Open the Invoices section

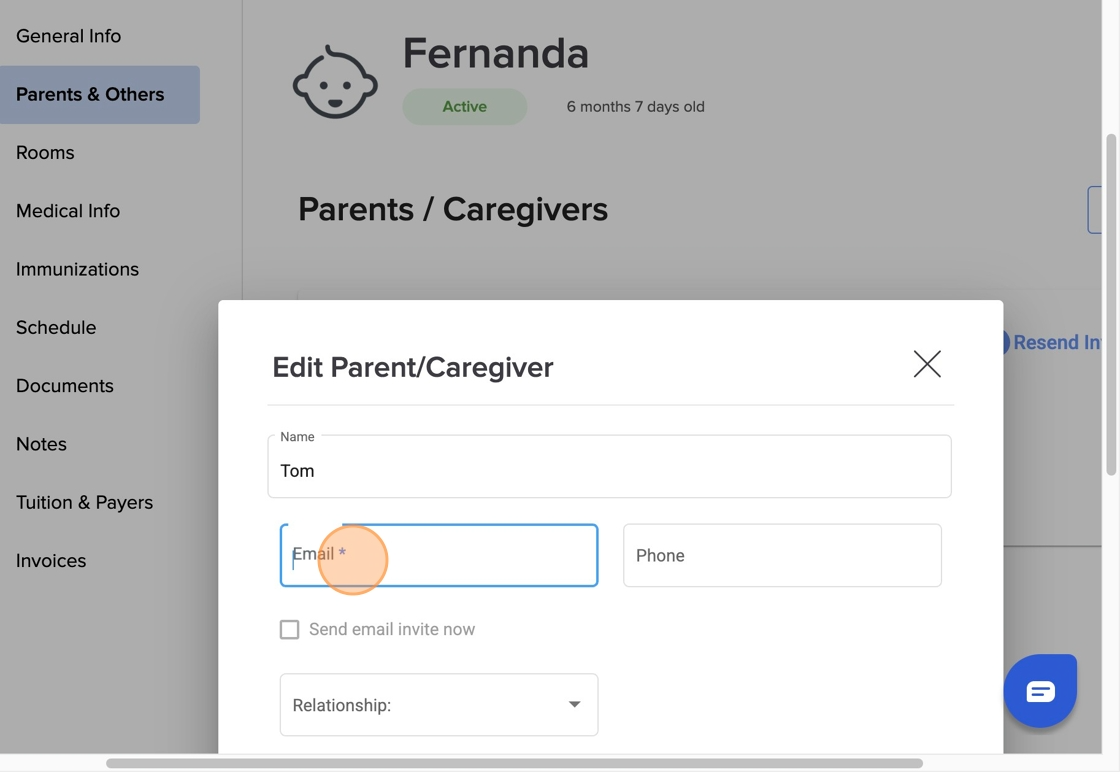(51, 561)
